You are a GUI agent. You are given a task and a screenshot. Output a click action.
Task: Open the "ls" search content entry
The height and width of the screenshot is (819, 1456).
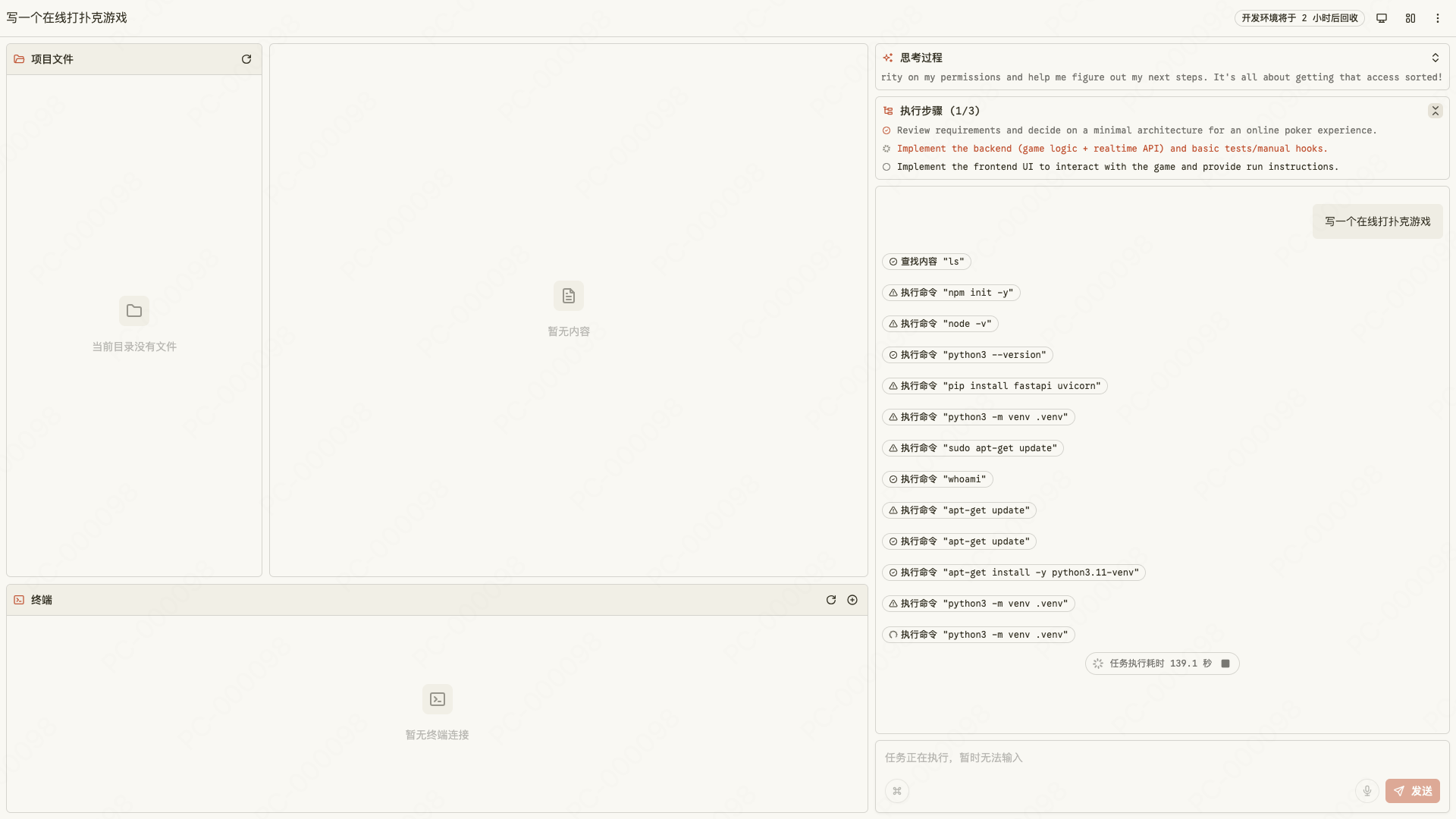[926, 262]
